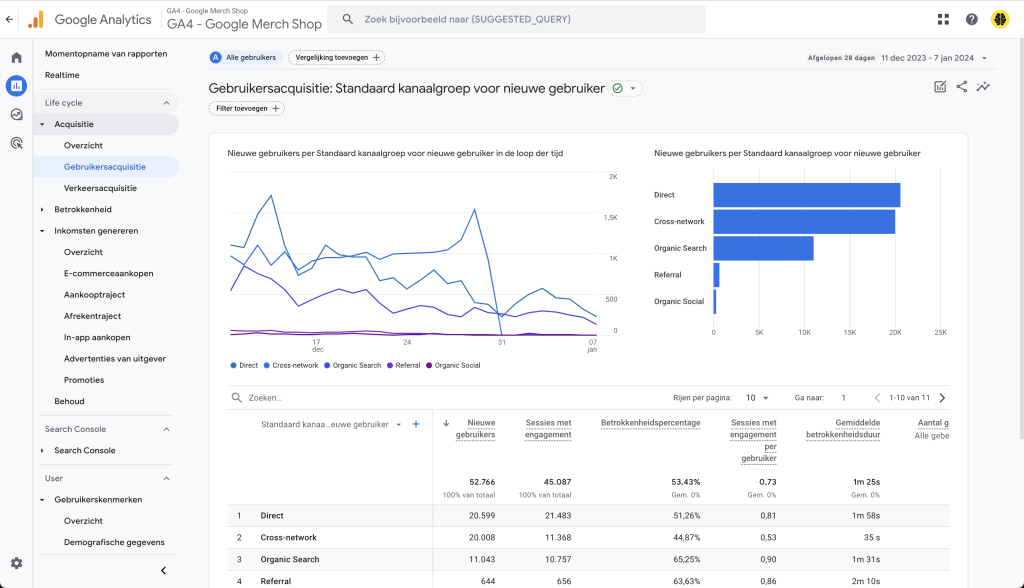The width and height of the screenshot is (1024, 588).
Task: Toggle the Referral series in chart legend
Action: coord(404,365)
